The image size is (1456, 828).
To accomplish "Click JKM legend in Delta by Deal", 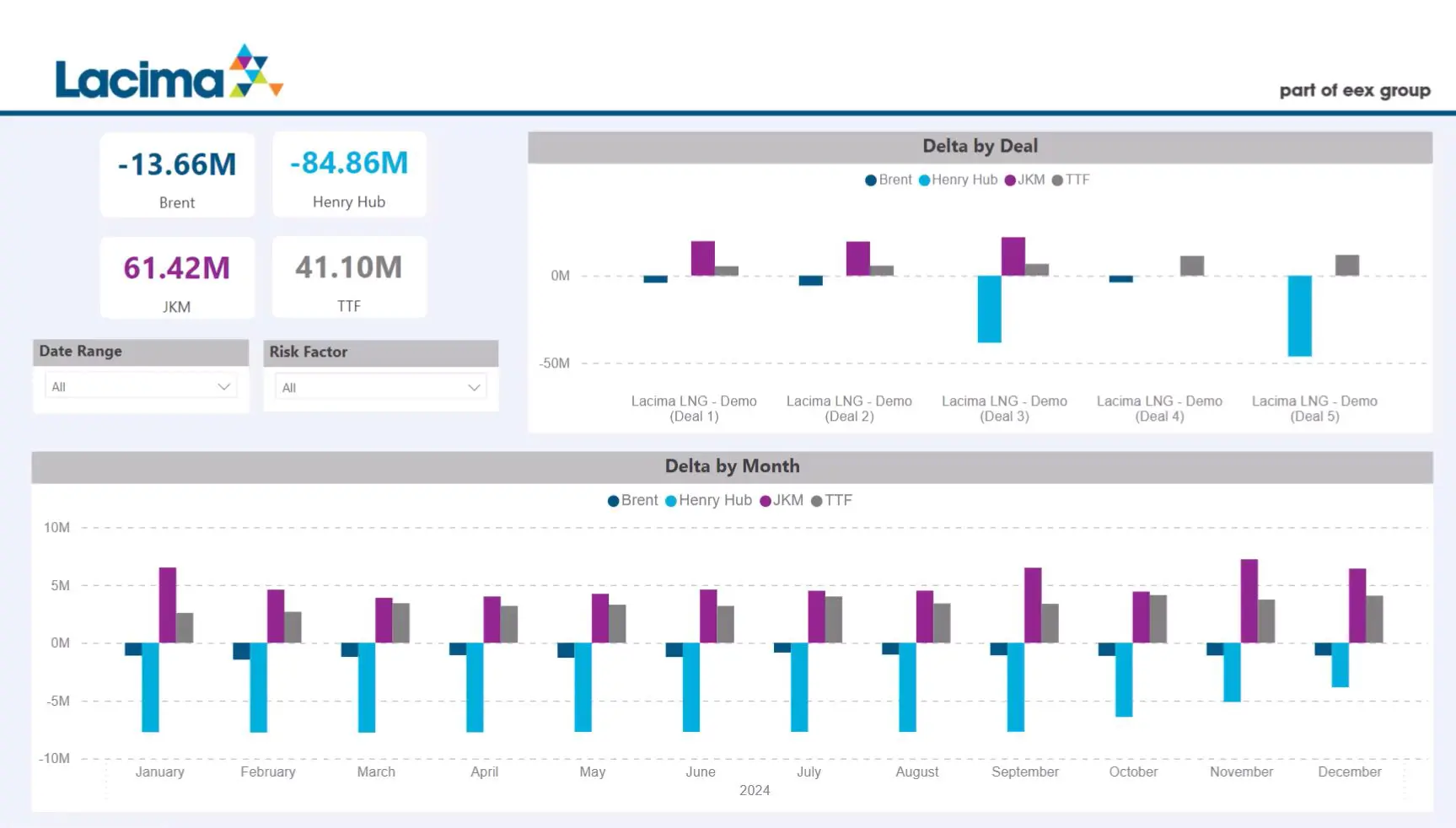I will click(x=1024, y=180).
